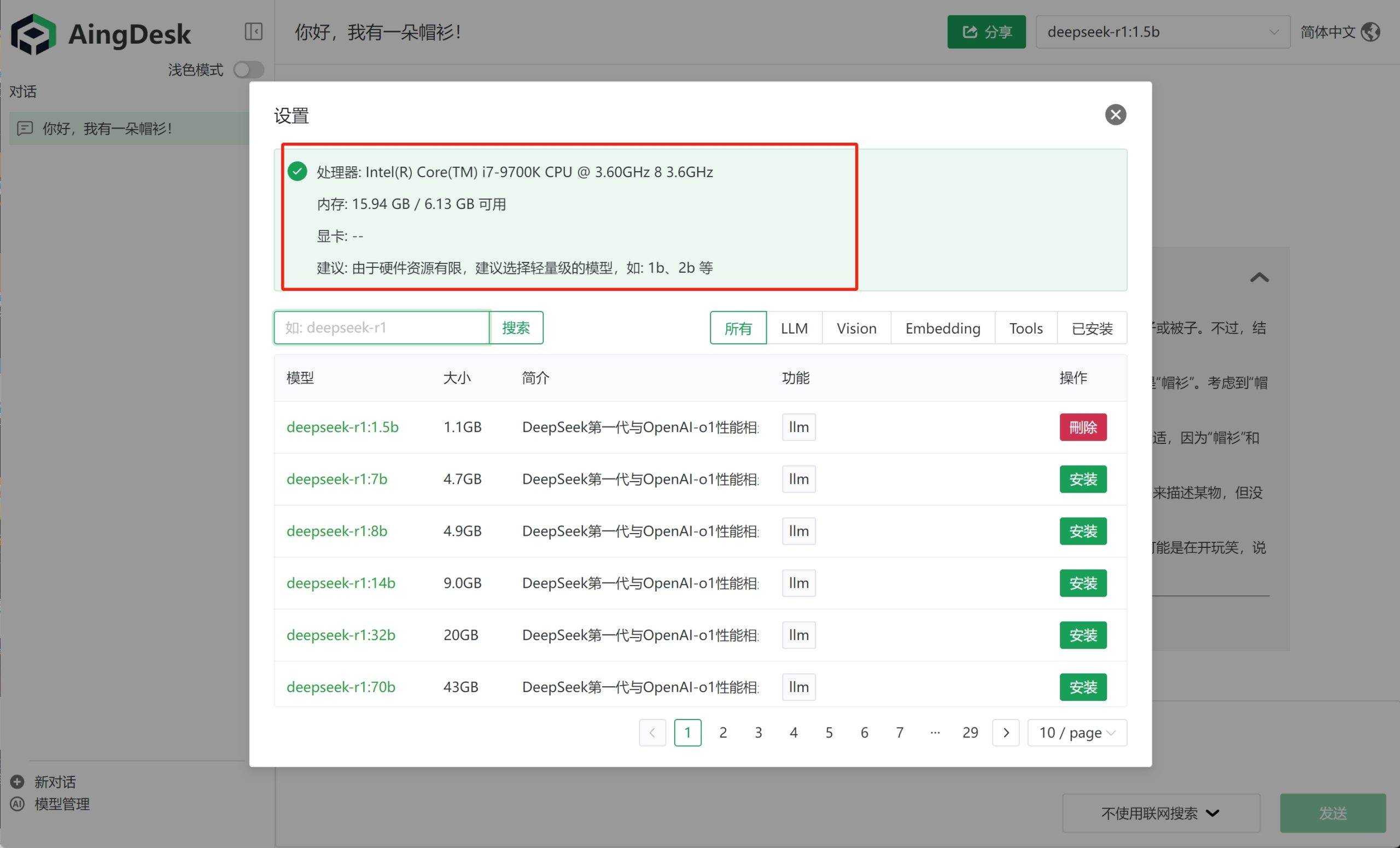This screenshot has width=1400, height=848.
Task: Click the AI model management icon
Action: tap(17, 804)
